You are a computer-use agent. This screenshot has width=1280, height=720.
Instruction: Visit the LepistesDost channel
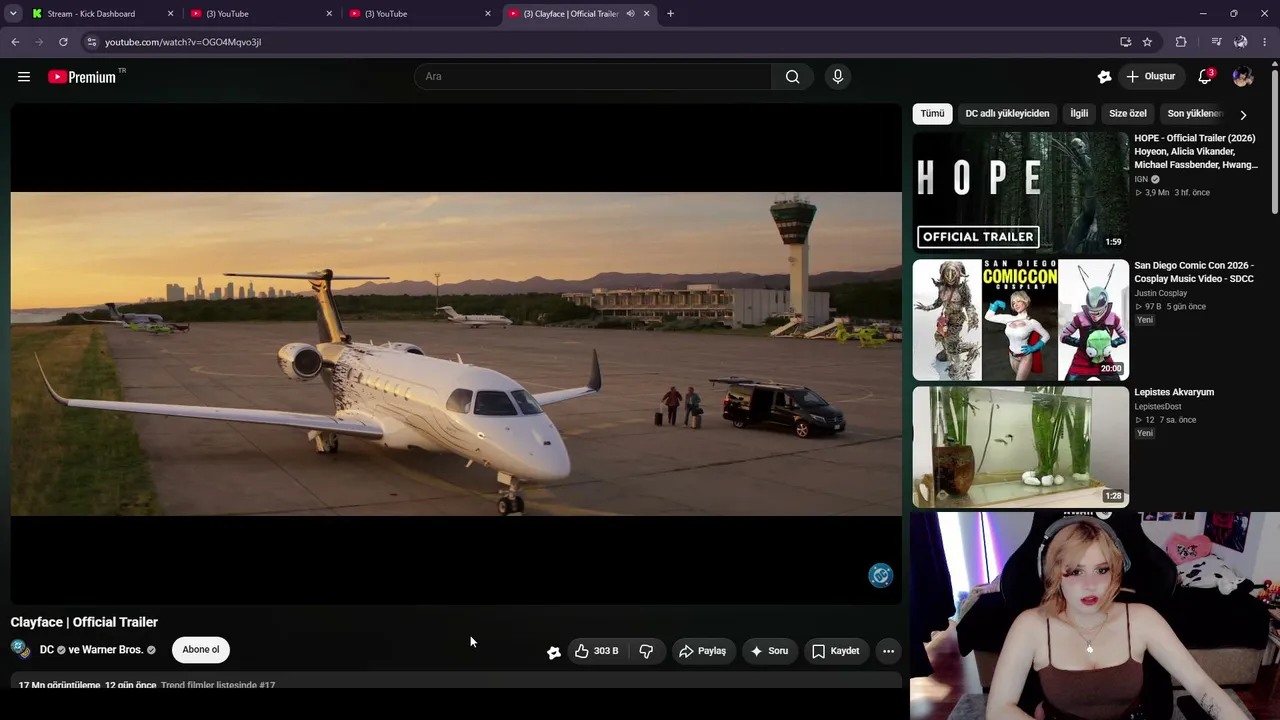click(x=1158, y=407)
